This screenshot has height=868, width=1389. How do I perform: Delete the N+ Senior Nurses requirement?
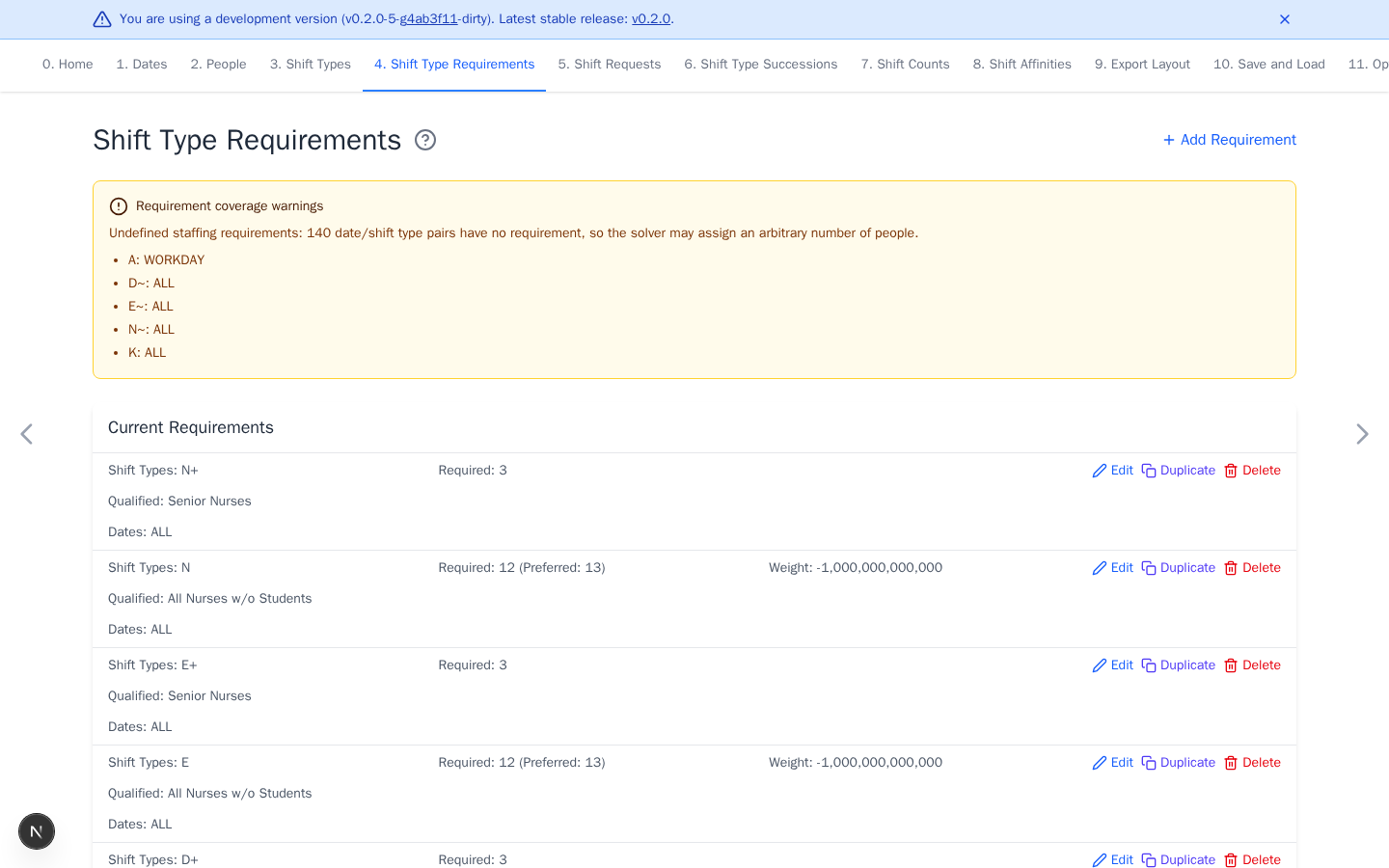tap(1252, 471)
